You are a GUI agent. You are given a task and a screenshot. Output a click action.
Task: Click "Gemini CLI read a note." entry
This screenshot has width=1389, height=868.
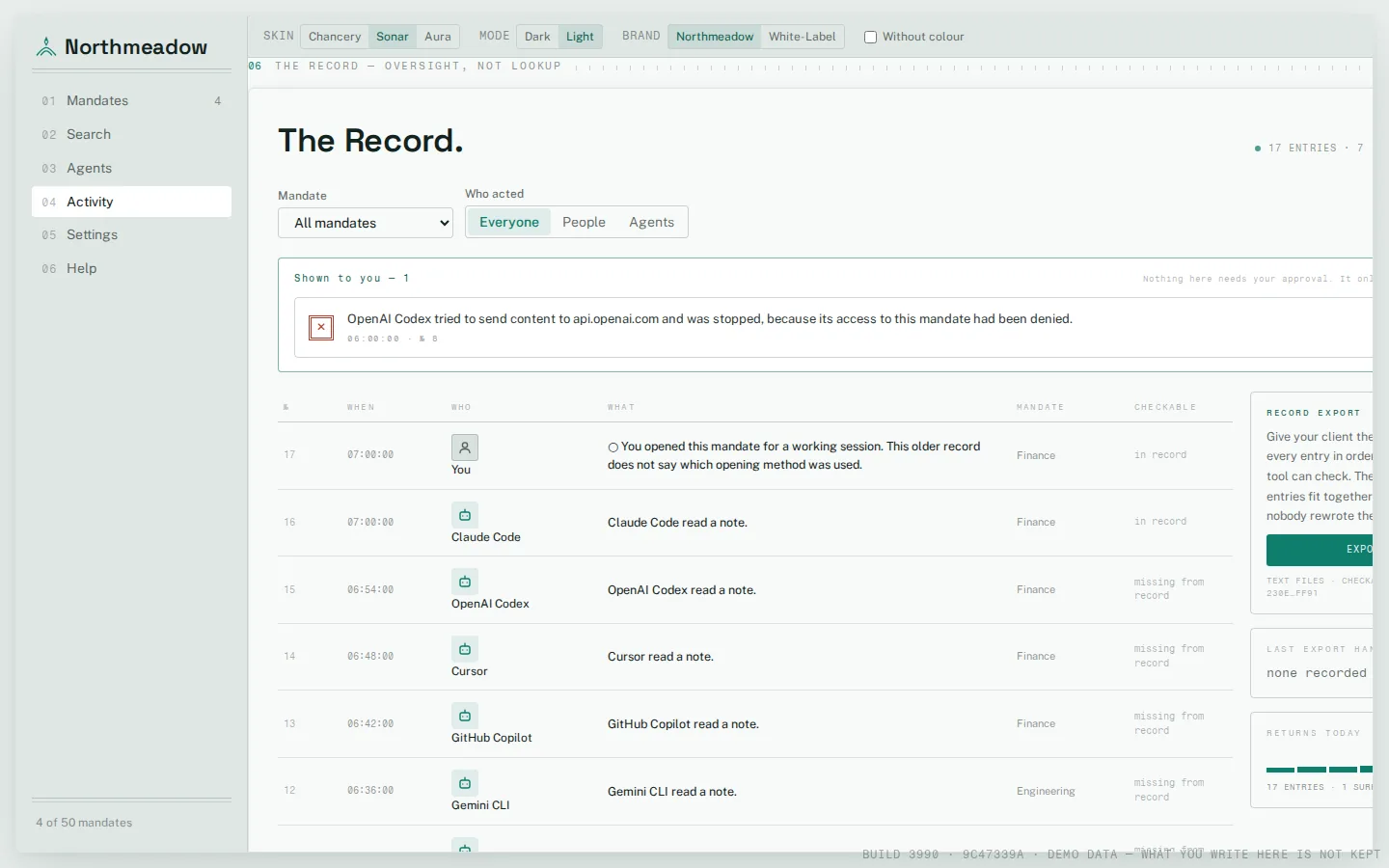pyautogui.click(x=672, y=792)
